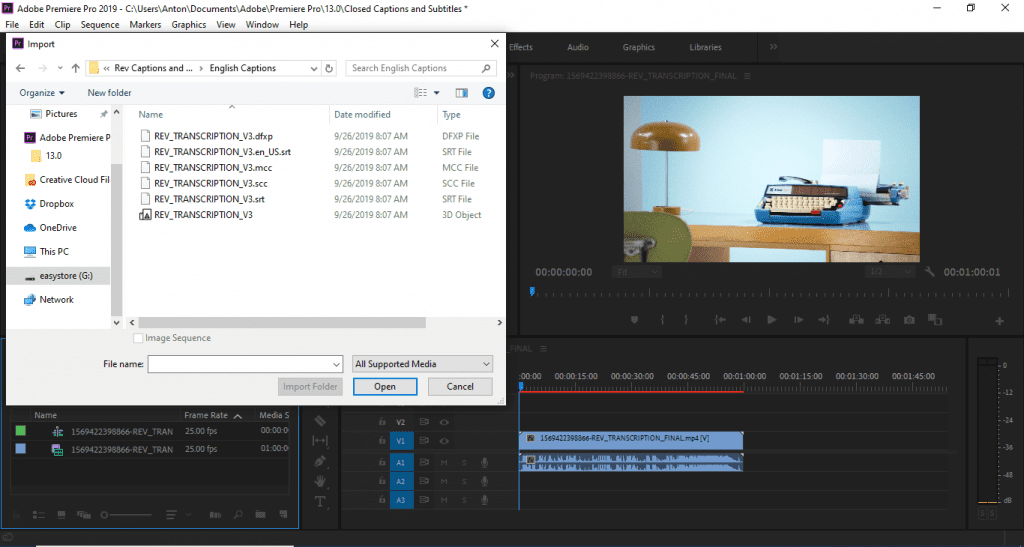Create a new bin in Project panel

[x=260, y=515]
